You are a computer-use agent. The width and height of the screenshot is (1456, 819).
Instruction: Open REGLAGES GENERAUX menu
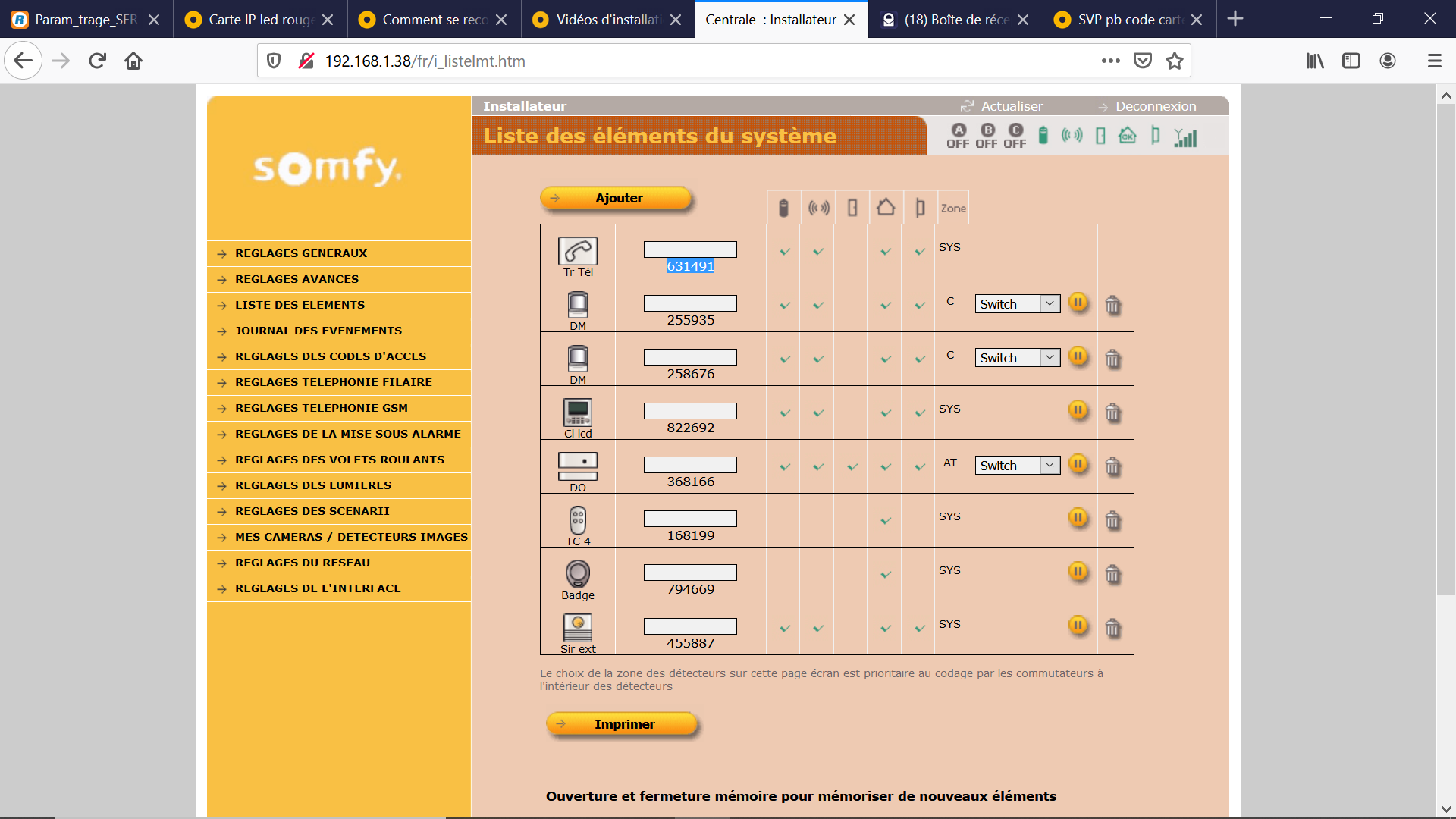coord(301,253)
